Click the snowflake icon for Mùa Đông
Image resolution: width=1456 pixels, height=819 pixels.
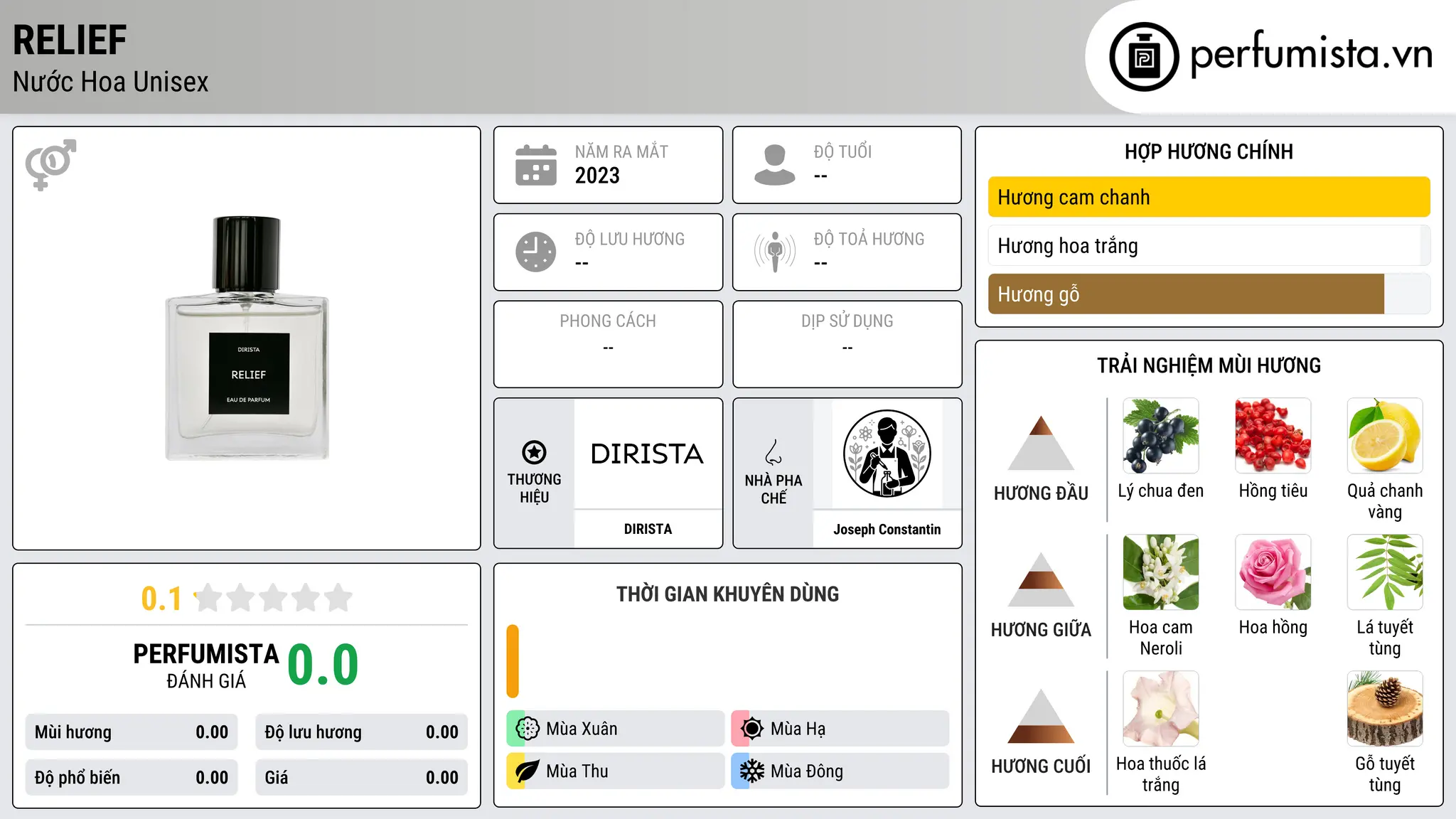752,771
